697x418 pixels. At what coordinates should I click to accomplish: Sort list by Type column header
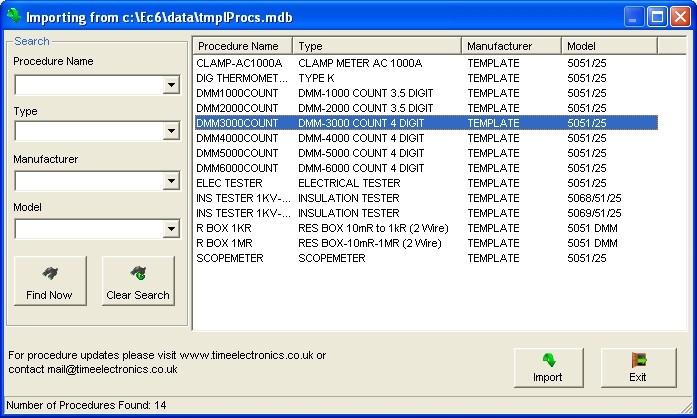pos(377,46)
